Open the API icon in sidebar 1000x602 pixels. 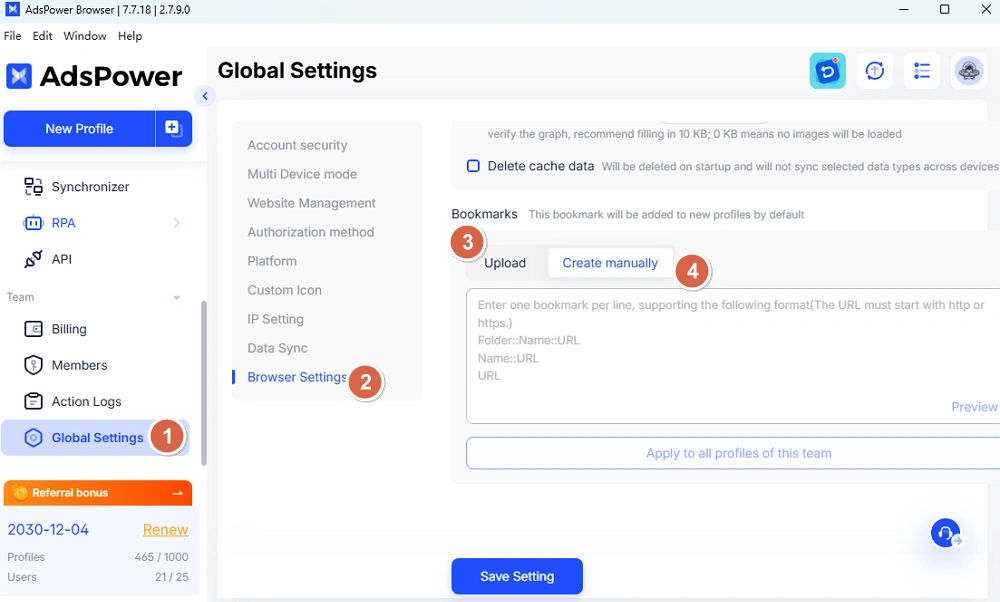(x=34, y=259)
